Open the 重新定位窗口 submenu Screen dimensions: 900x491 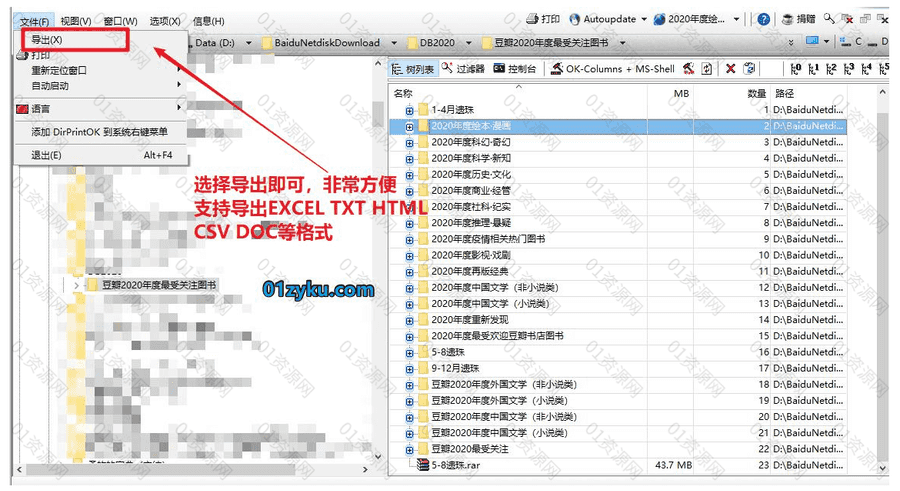point(100,70)
